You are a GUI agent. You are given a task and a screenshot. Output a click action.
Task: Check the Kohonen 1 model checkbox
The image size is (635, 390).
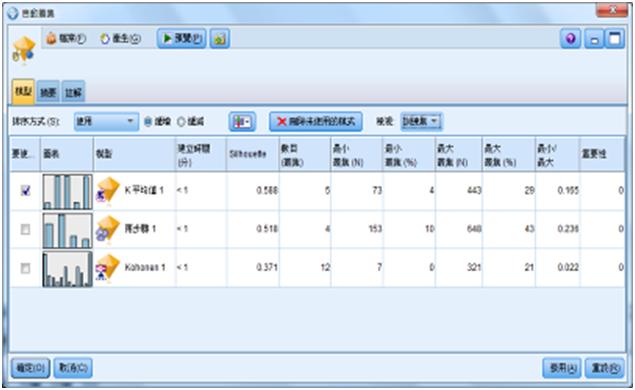pos(26,268)
